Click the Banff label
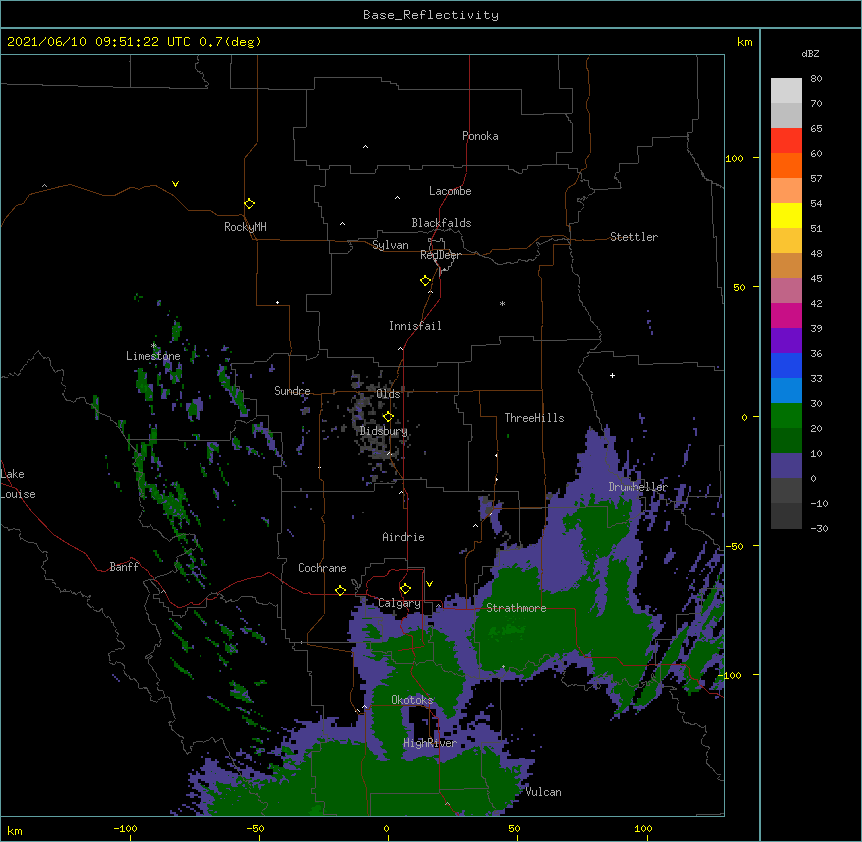 [124, 567]
